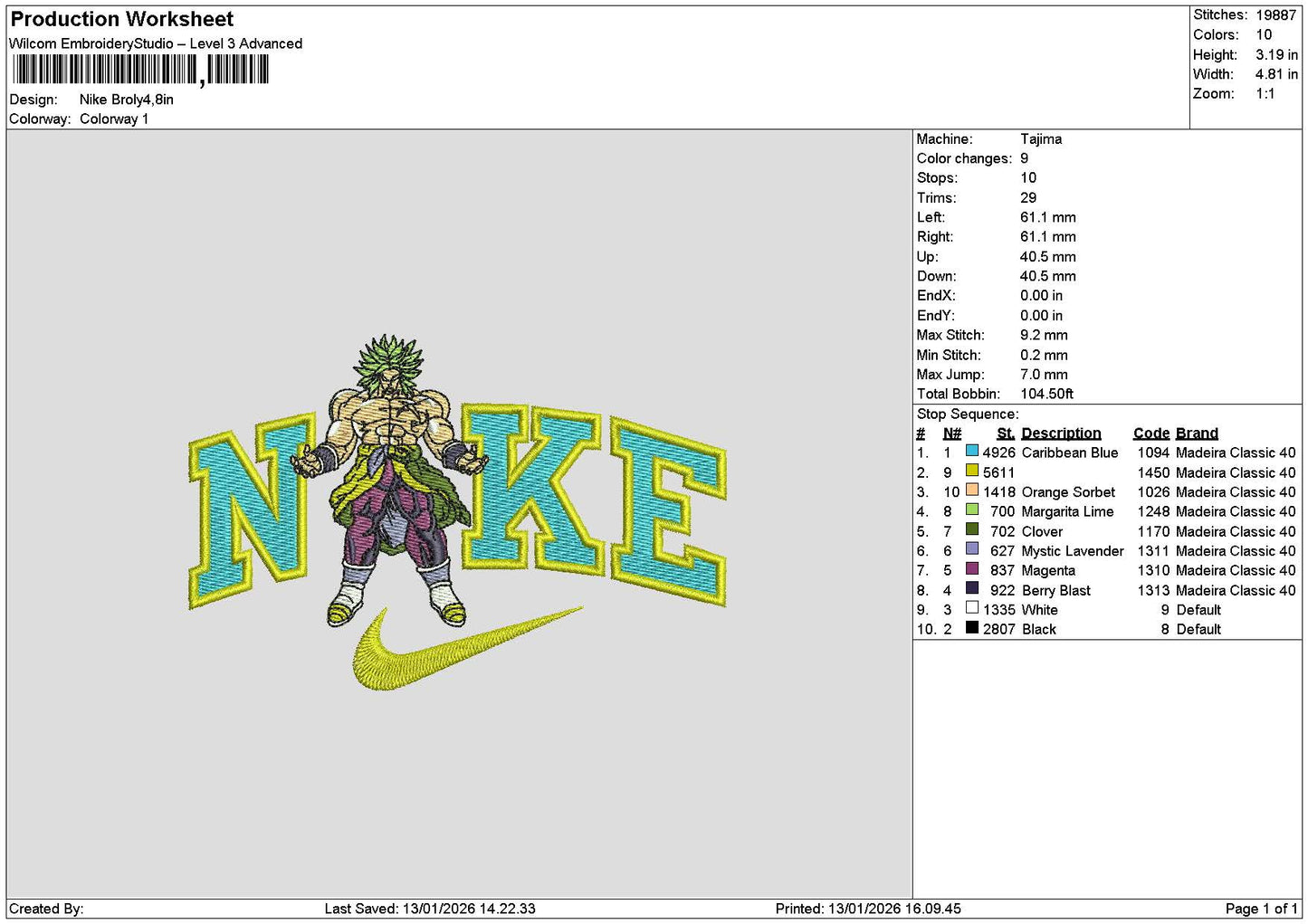
Task: Click the 'Description' column header
Action: [x=1061, y=433]
